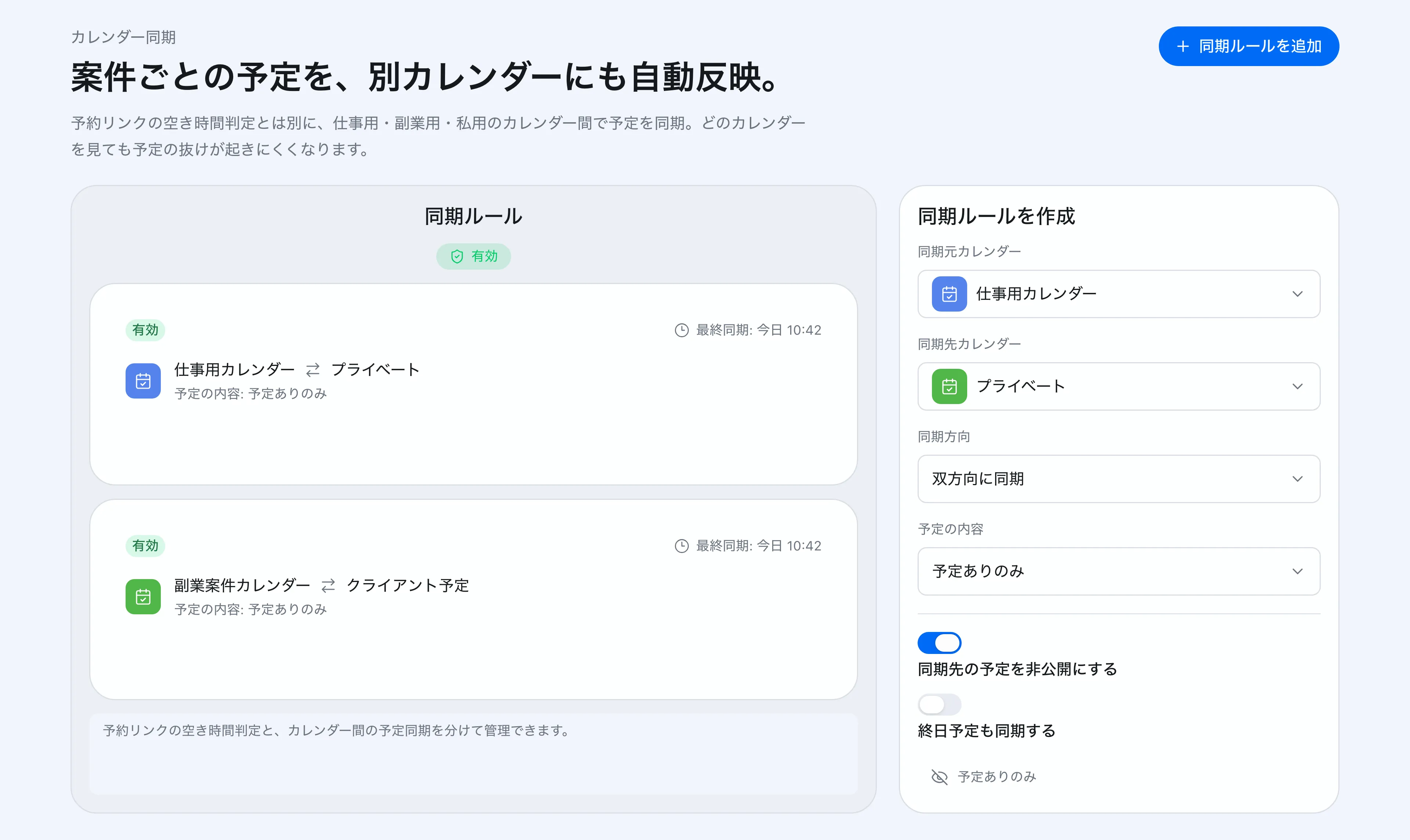Open the 同期元カレンダー dropdown
Viewport: 1410px width, 840px height.
click(1118, 294)
